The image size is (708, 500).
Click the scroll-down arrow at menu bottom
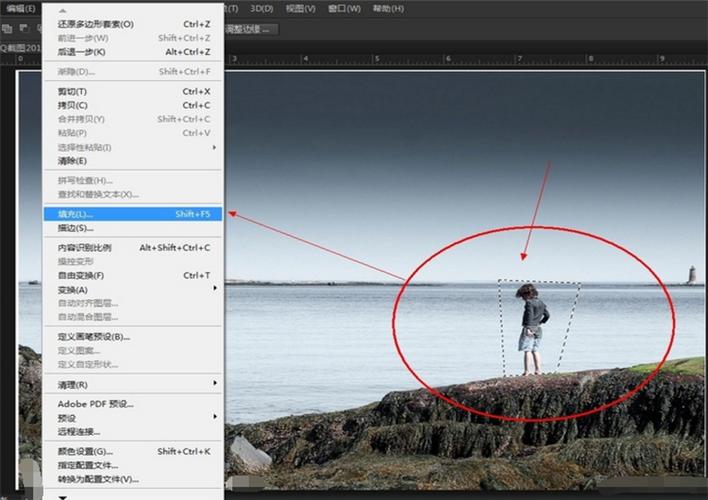click(x=63, y=497)
